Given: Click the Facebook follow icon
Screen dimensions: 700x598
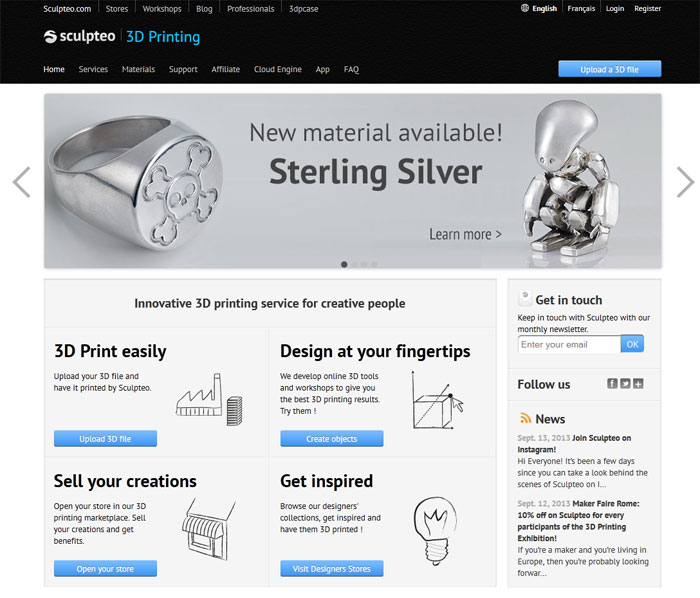Looking at the screenshot, I should [612, 384].
